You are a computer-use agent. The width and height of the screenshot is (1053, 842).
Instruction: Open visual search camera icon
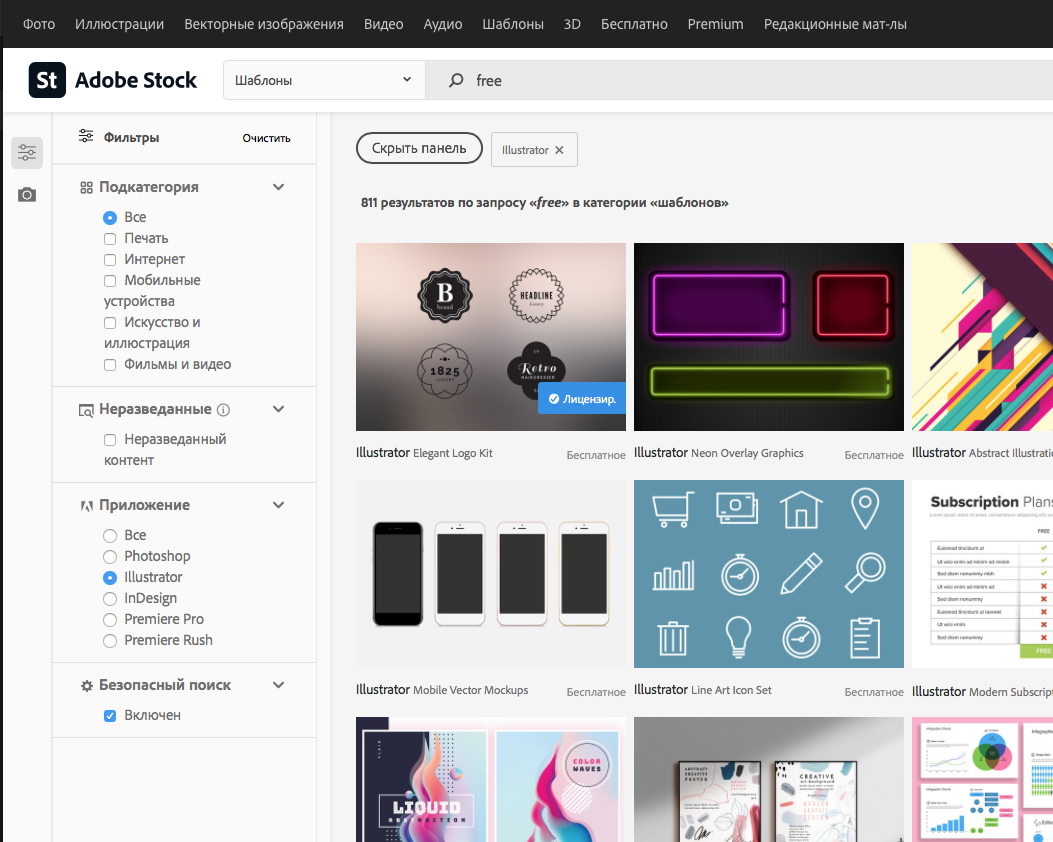(x=27, y=195)
